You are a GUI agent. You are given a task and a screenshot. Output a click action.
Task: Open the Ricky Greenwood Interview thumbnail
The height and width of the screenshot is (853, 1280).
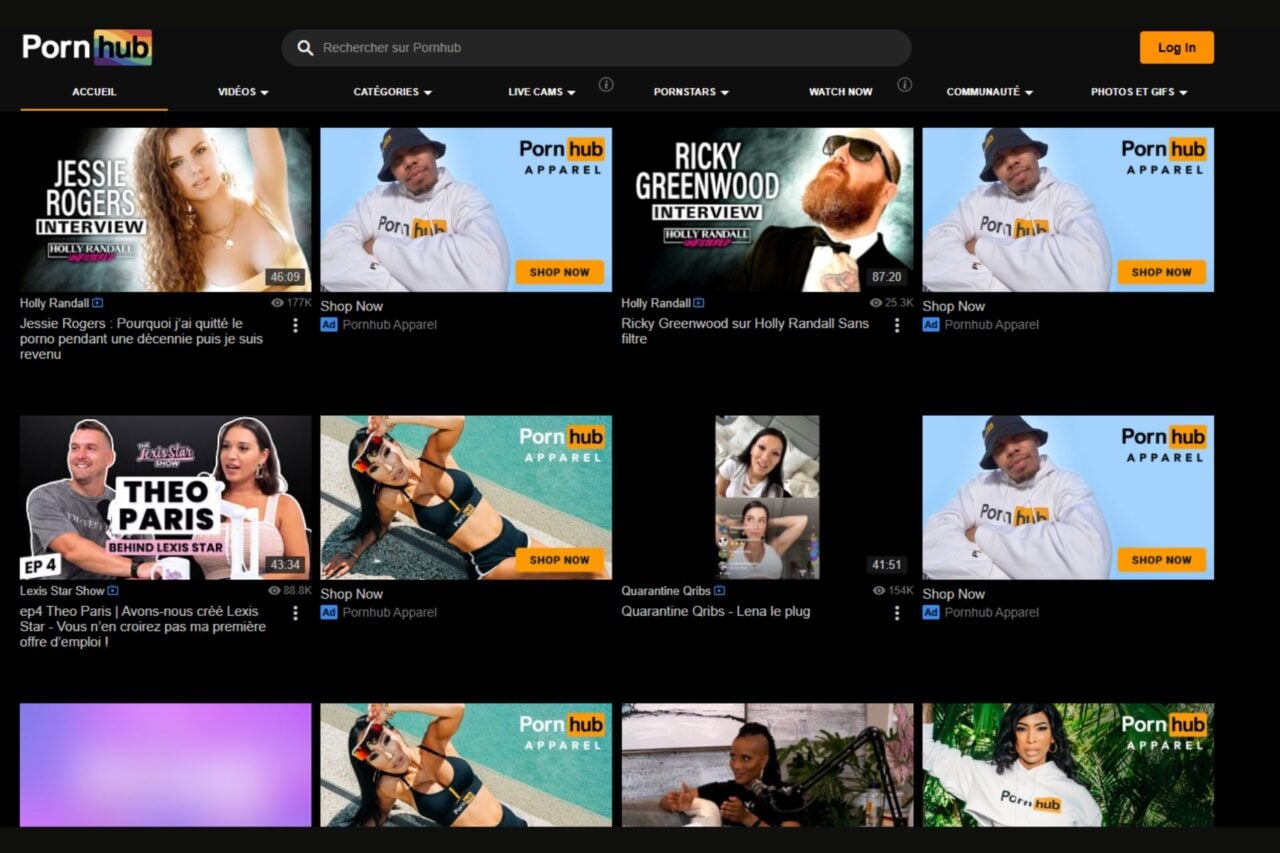pos(767,209)
